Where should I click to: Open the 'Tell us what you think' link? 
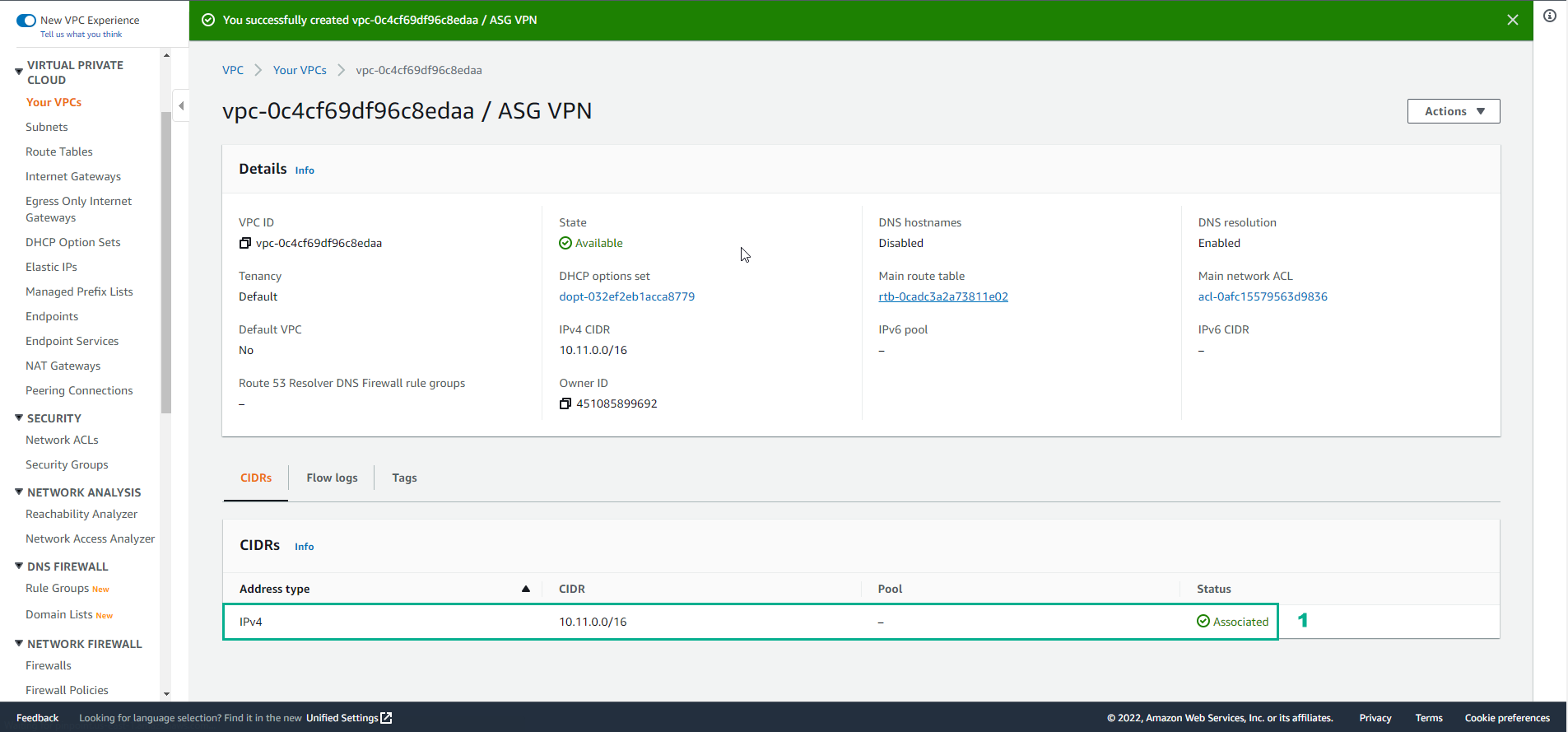pos(81,35)
